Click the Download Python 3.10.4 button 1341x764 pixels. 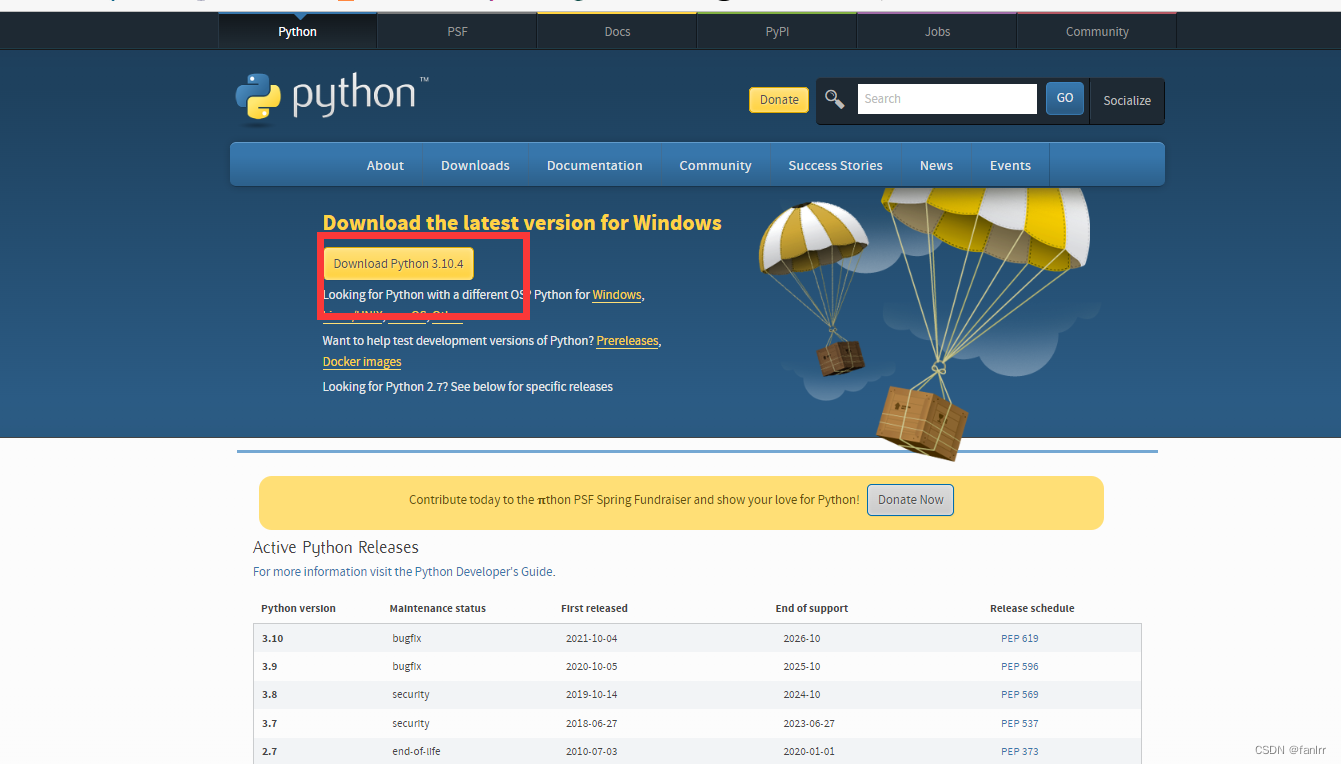(397, 263)
